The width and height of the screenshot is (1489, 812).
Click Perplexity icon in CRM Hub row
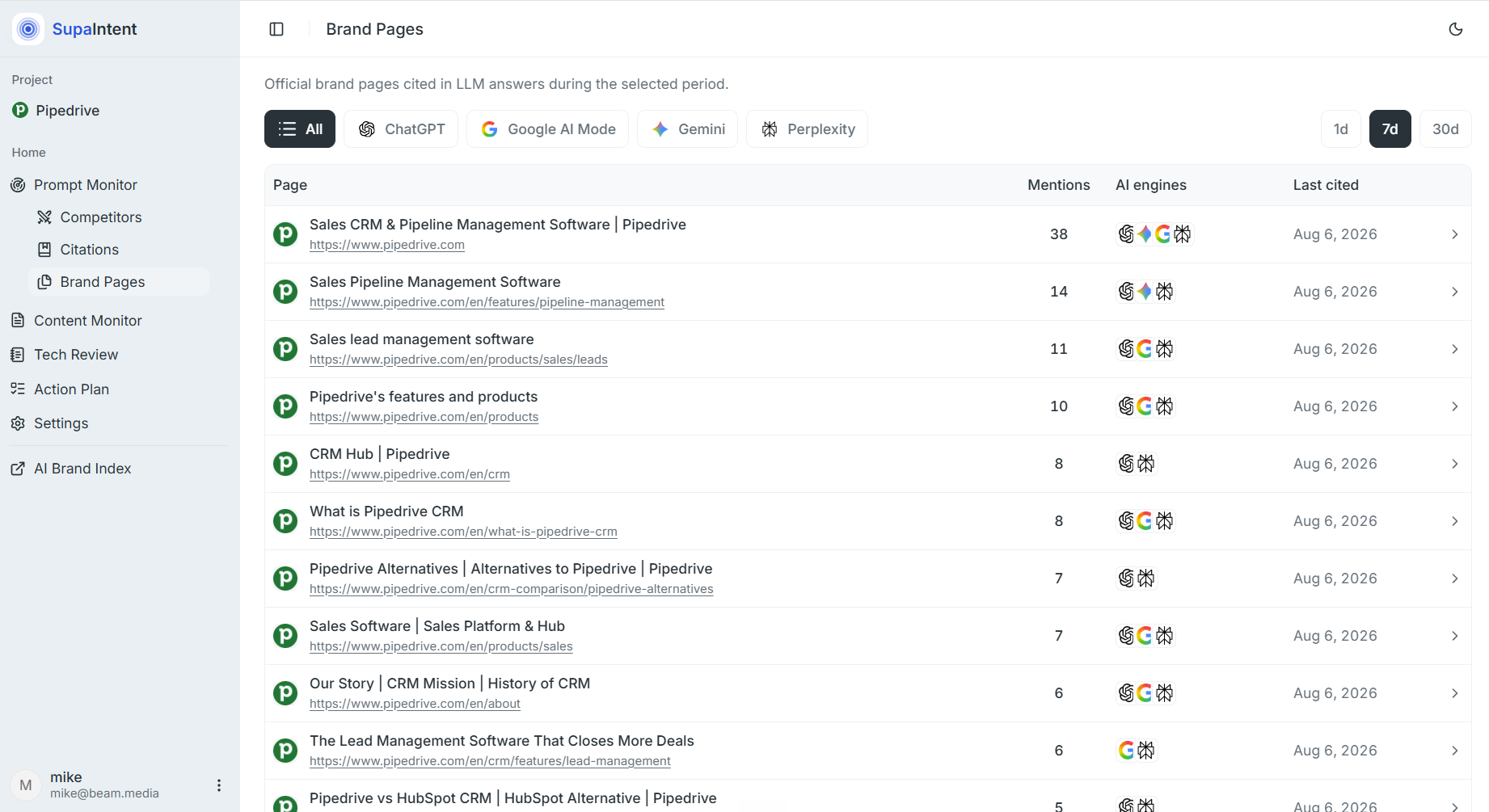[1146, 464]
